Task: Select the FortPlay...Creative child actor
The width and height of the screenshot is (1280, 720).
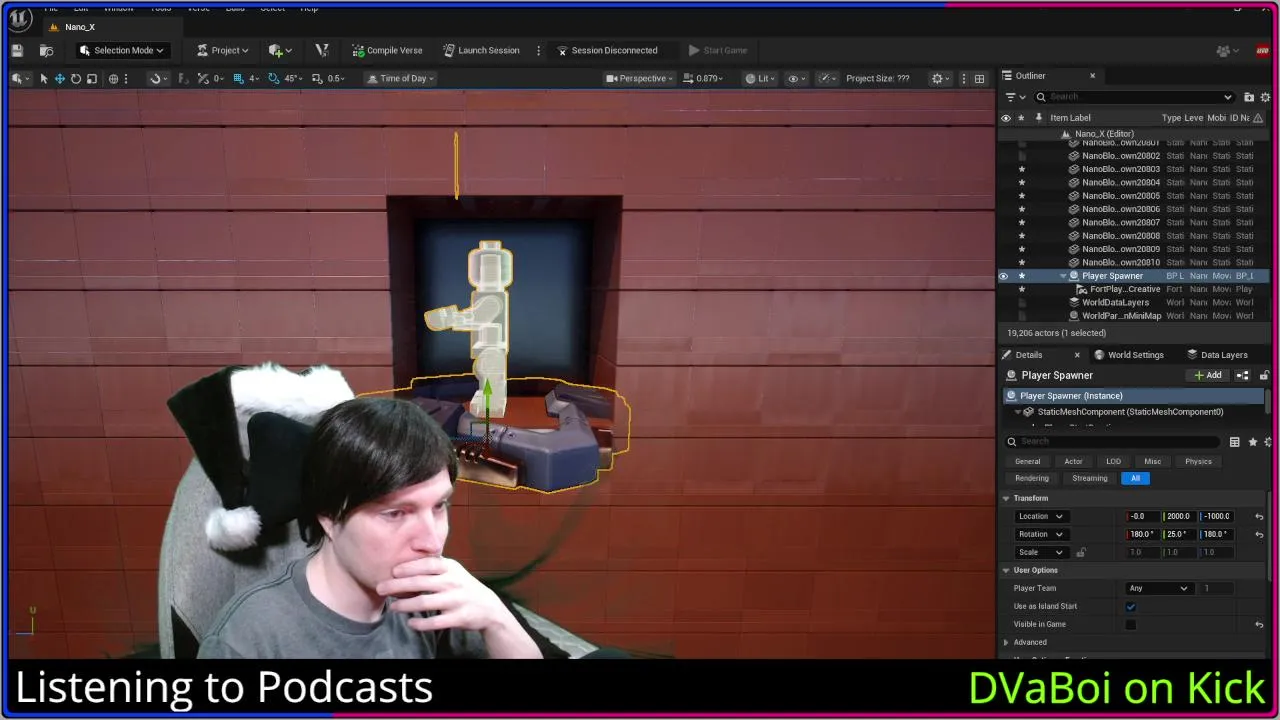Action: pos(1124,289)
